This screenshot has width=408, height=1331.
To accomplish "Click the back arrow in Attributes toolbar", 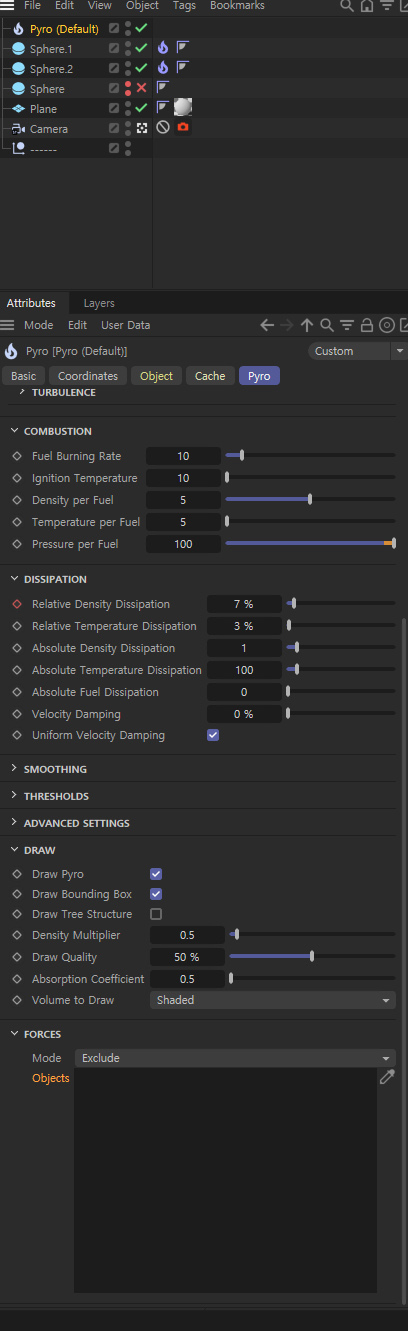I will pos(267,325).
